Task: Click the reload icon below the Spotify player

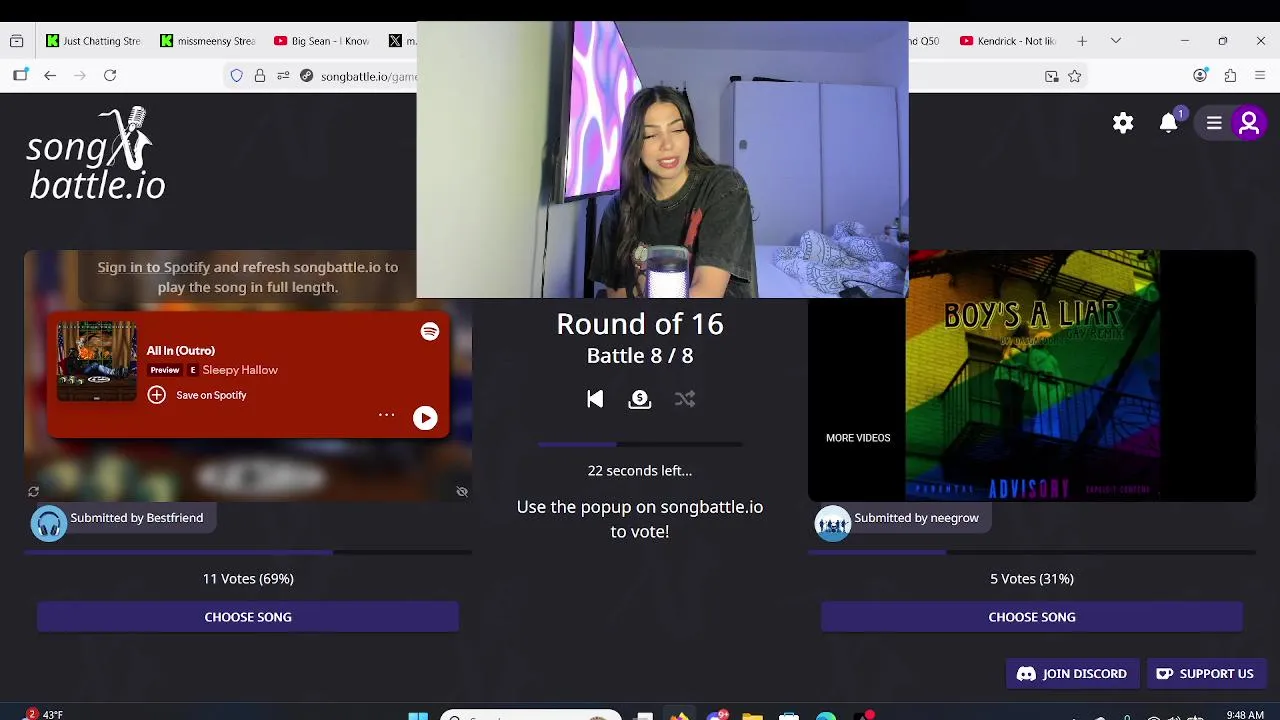Action: tap(33, 492)
